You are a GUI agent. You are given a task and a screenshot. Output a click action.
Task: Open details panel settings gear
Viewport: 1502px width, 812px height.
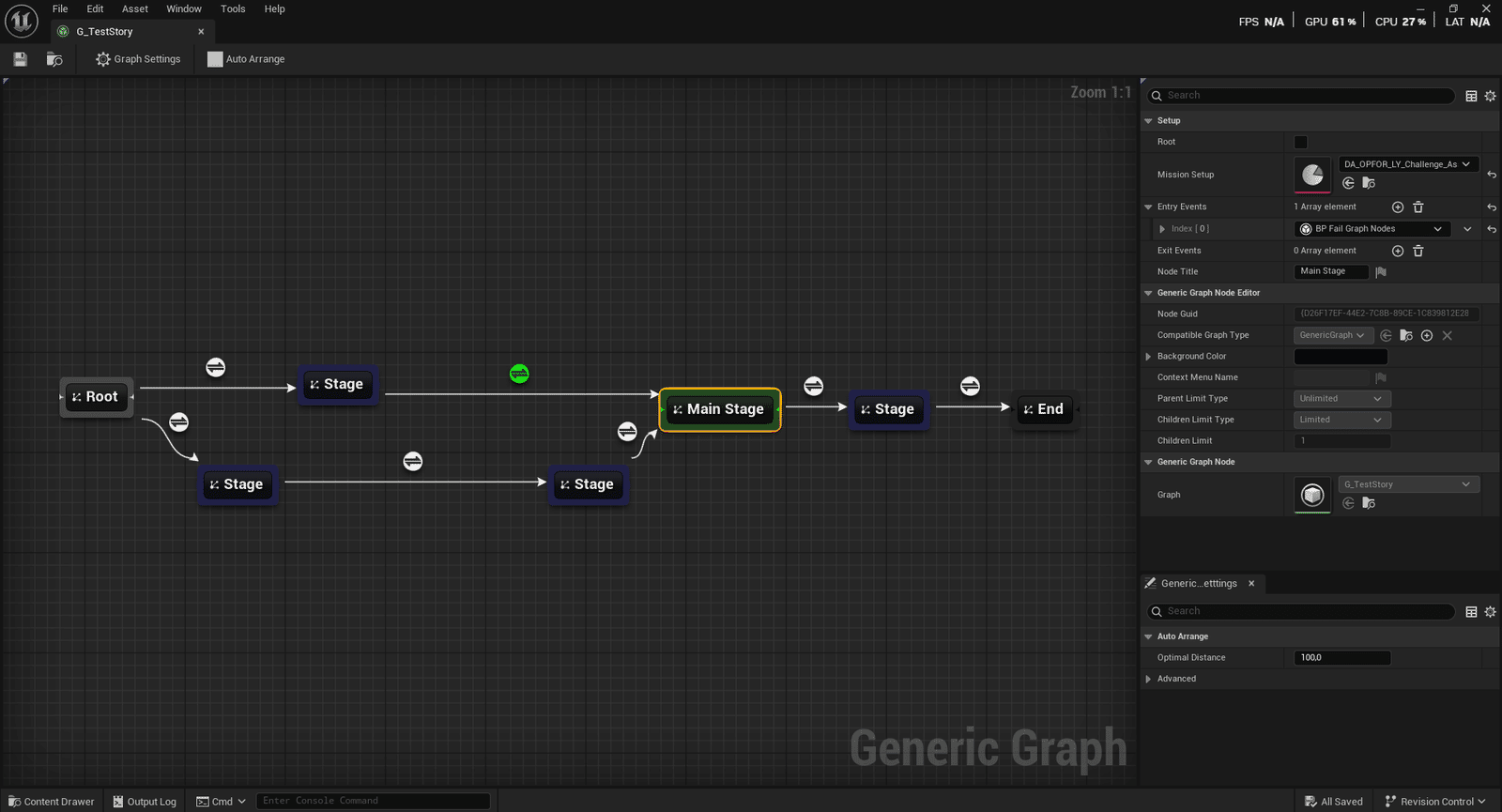point(1490,96)
